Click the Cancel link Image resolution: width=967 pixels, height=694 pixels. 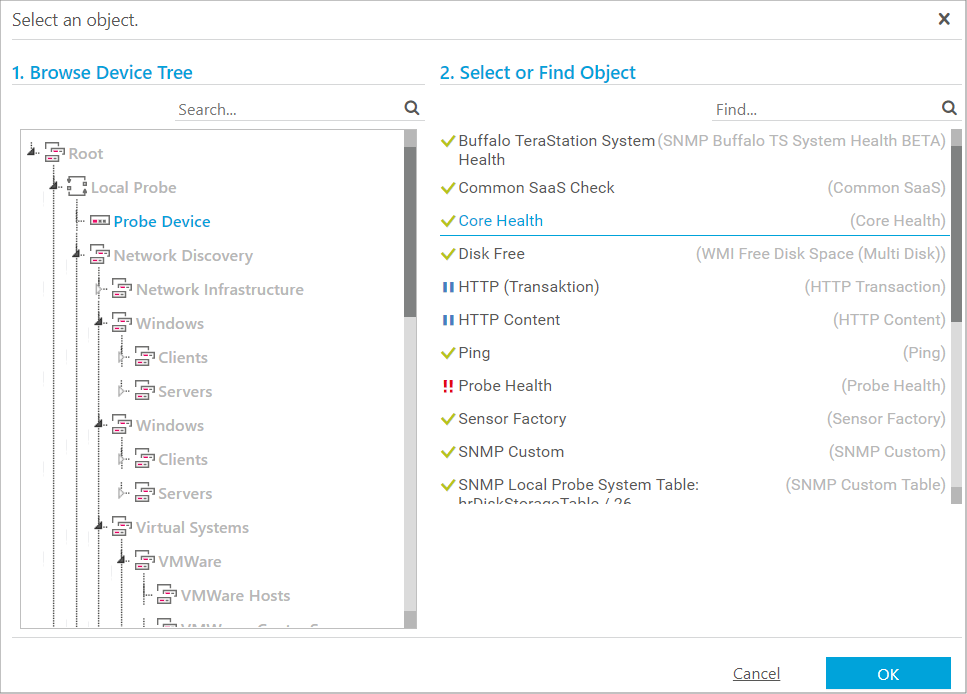pos(756,674)
